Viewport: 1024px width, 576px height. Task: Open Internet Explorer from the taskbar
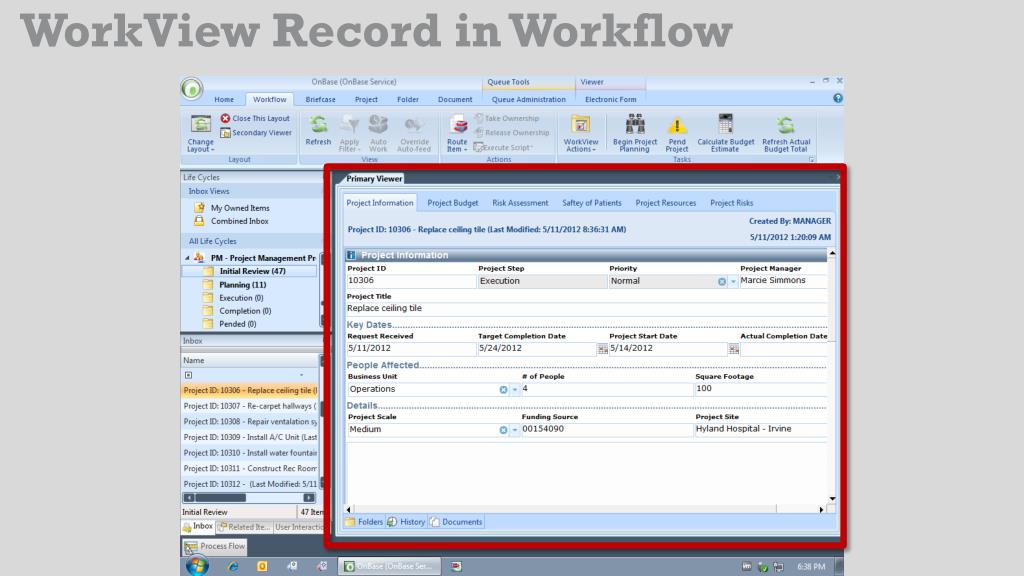pyautogui.click(x=232, y=566)
